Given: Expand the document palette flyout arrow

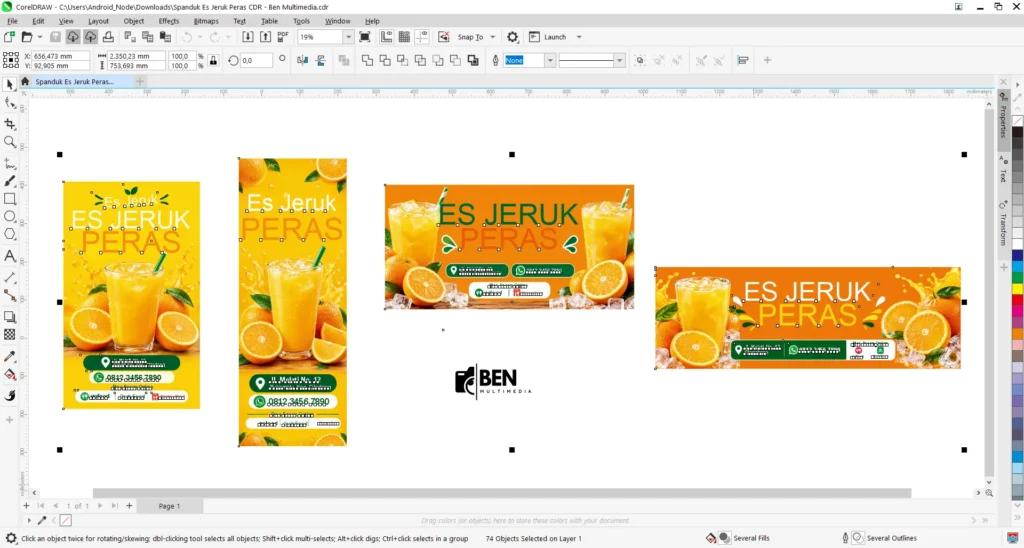Looking at the screenshot, I should tap(29, 521).
